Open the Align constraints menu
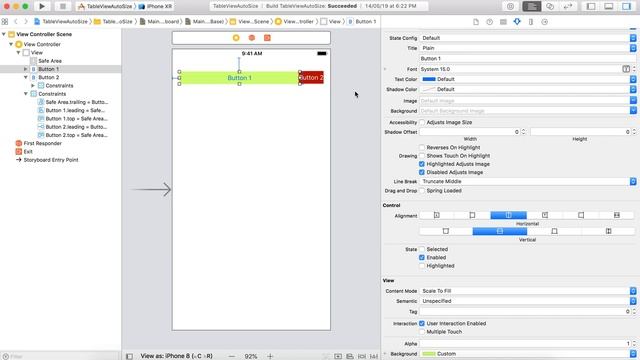The image size is (640, 360). pyautogui.click(x=350, y=356)
